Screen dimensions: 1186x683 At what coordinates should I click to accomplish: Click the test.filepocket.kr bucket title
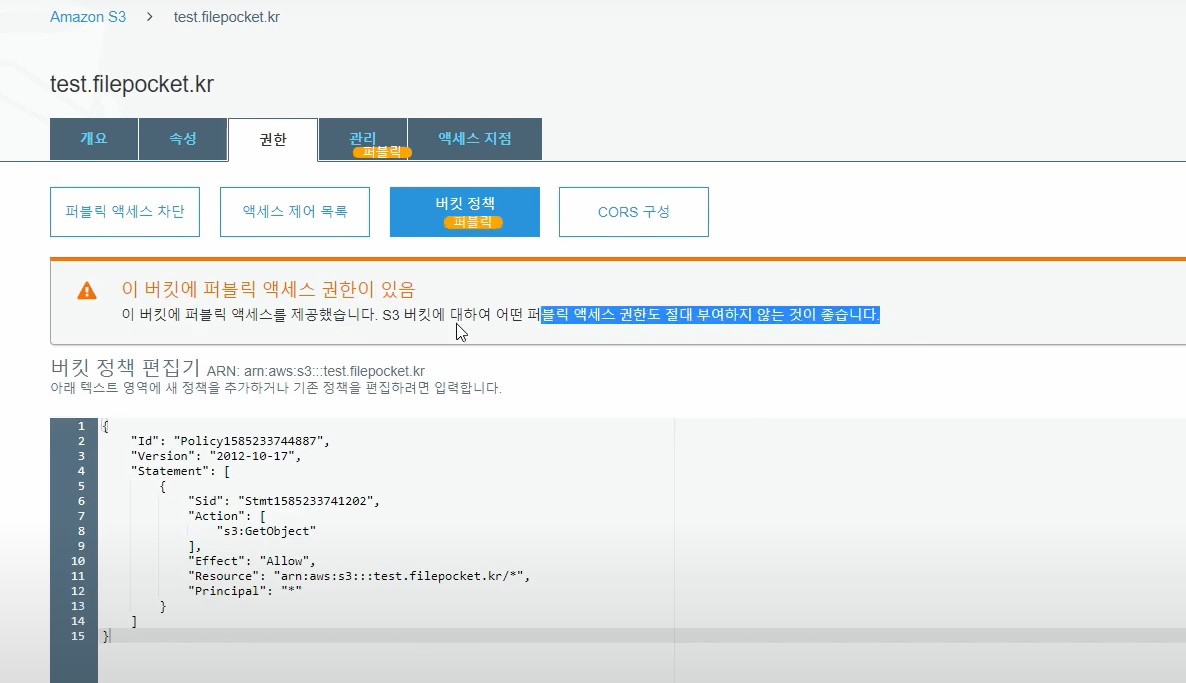pyautogui.click(x=132, y=83)
